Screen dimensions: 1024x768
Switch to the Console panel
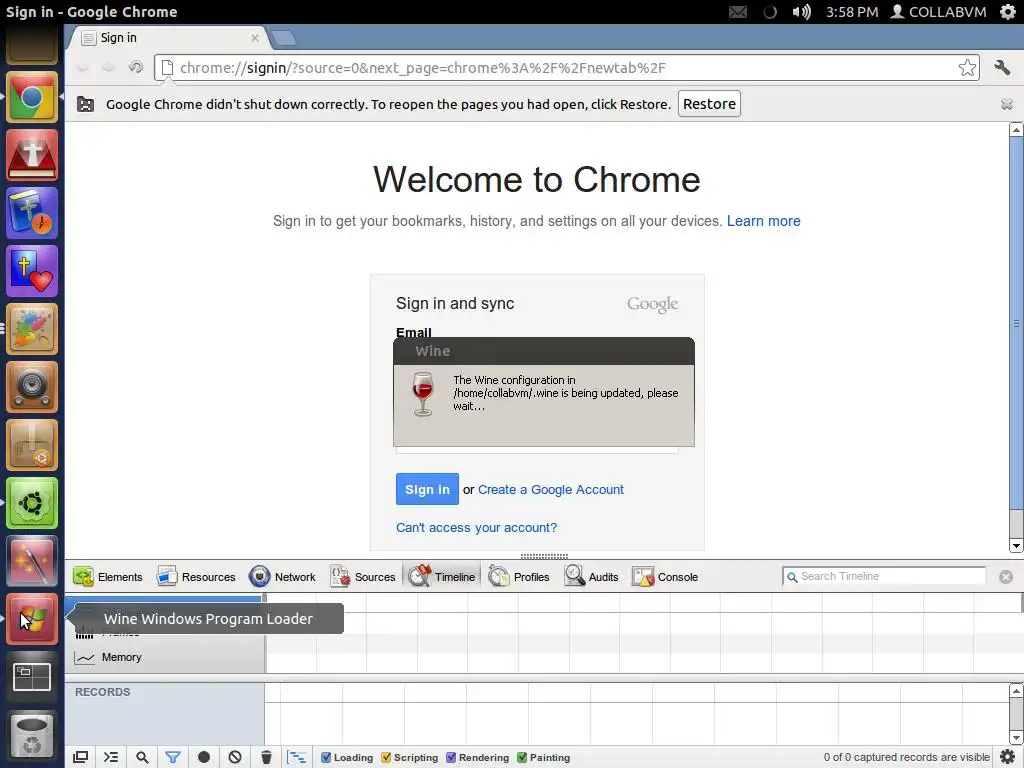pyautogui.click(x=665, y=577)
